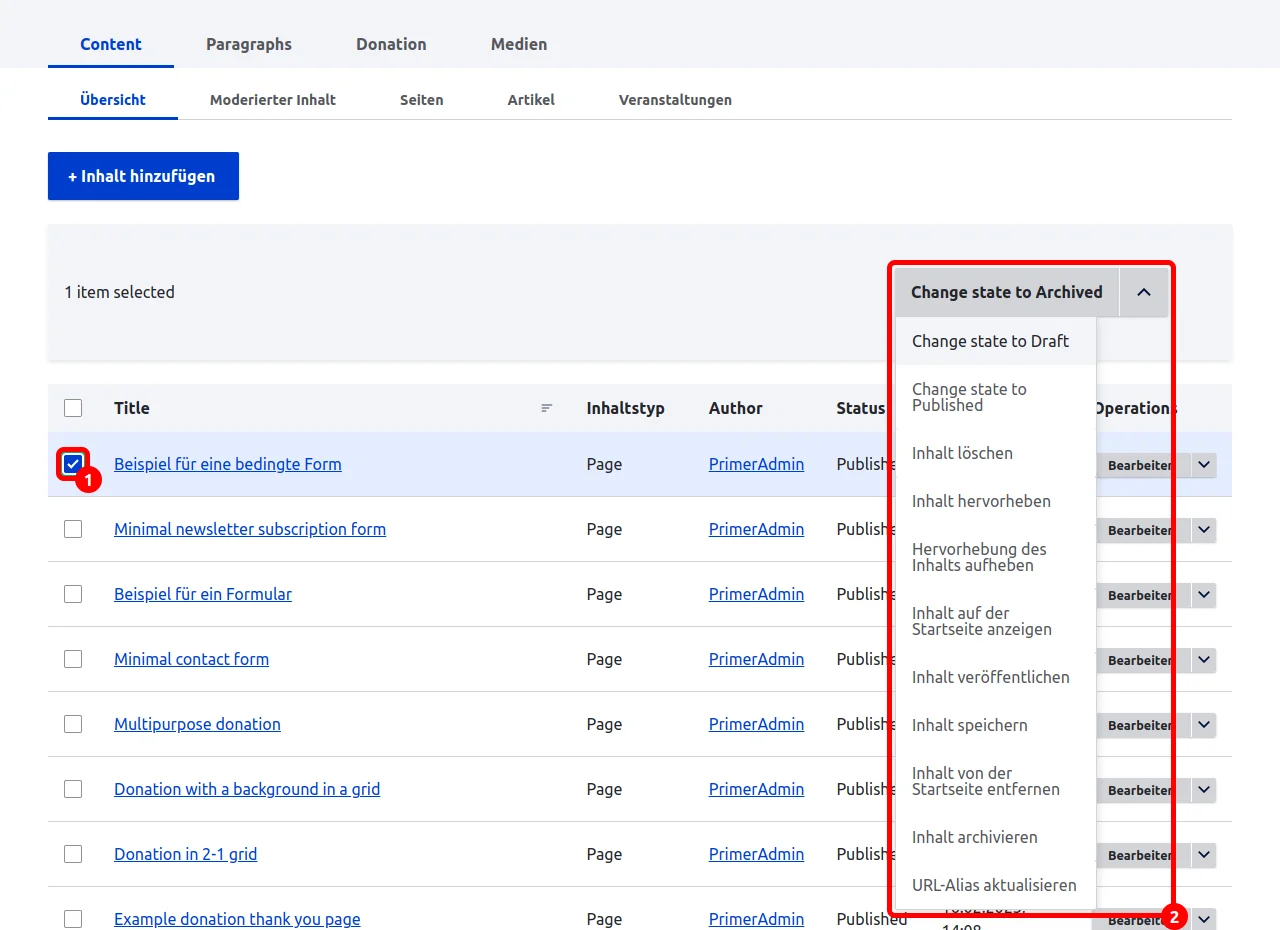Screen dimensions: 1280x930
Task: Select the Inhalt hervorheben action
Action: point(996,501)
